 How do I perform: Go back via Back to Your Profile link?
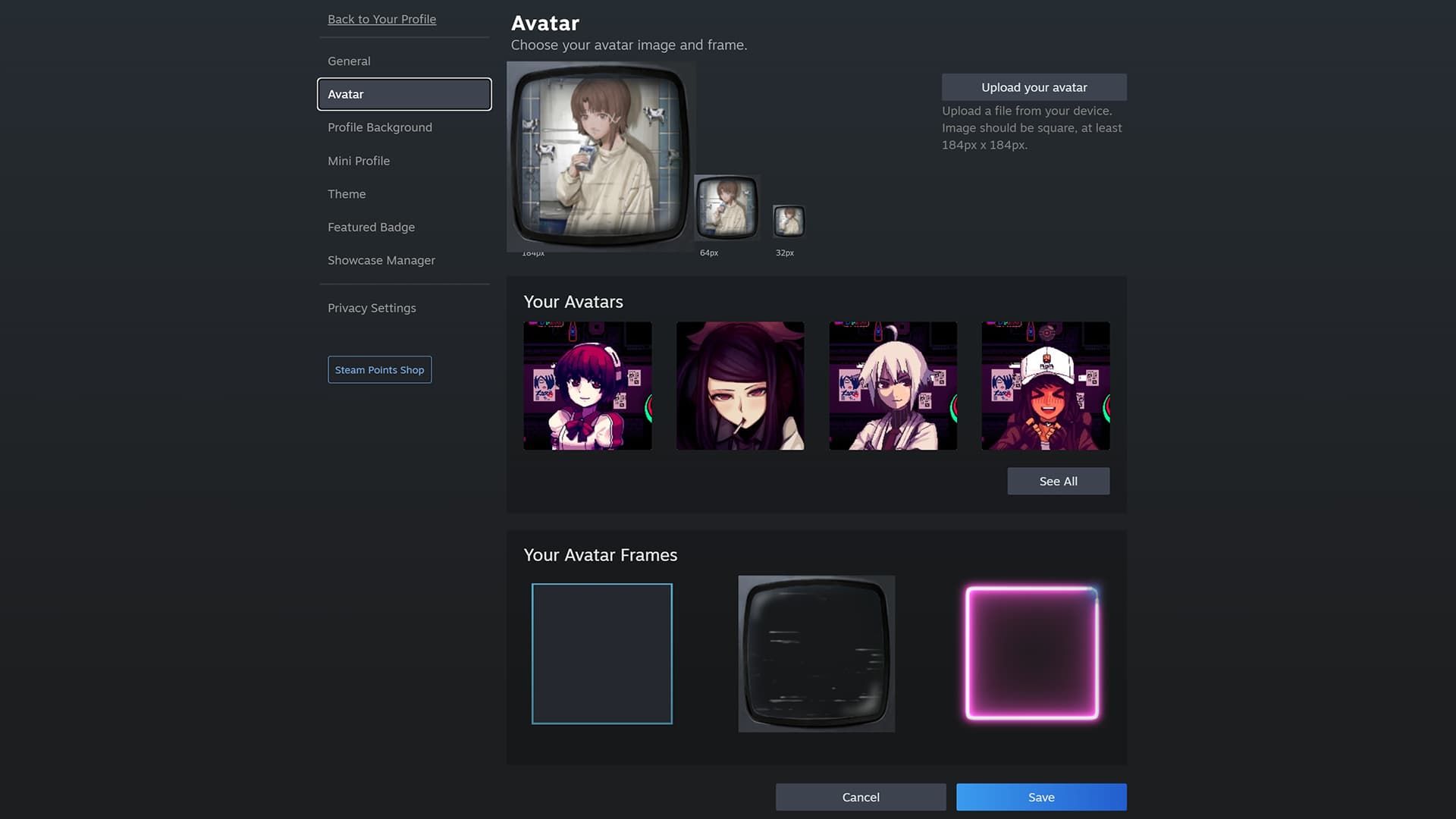[x=381, y=19]
